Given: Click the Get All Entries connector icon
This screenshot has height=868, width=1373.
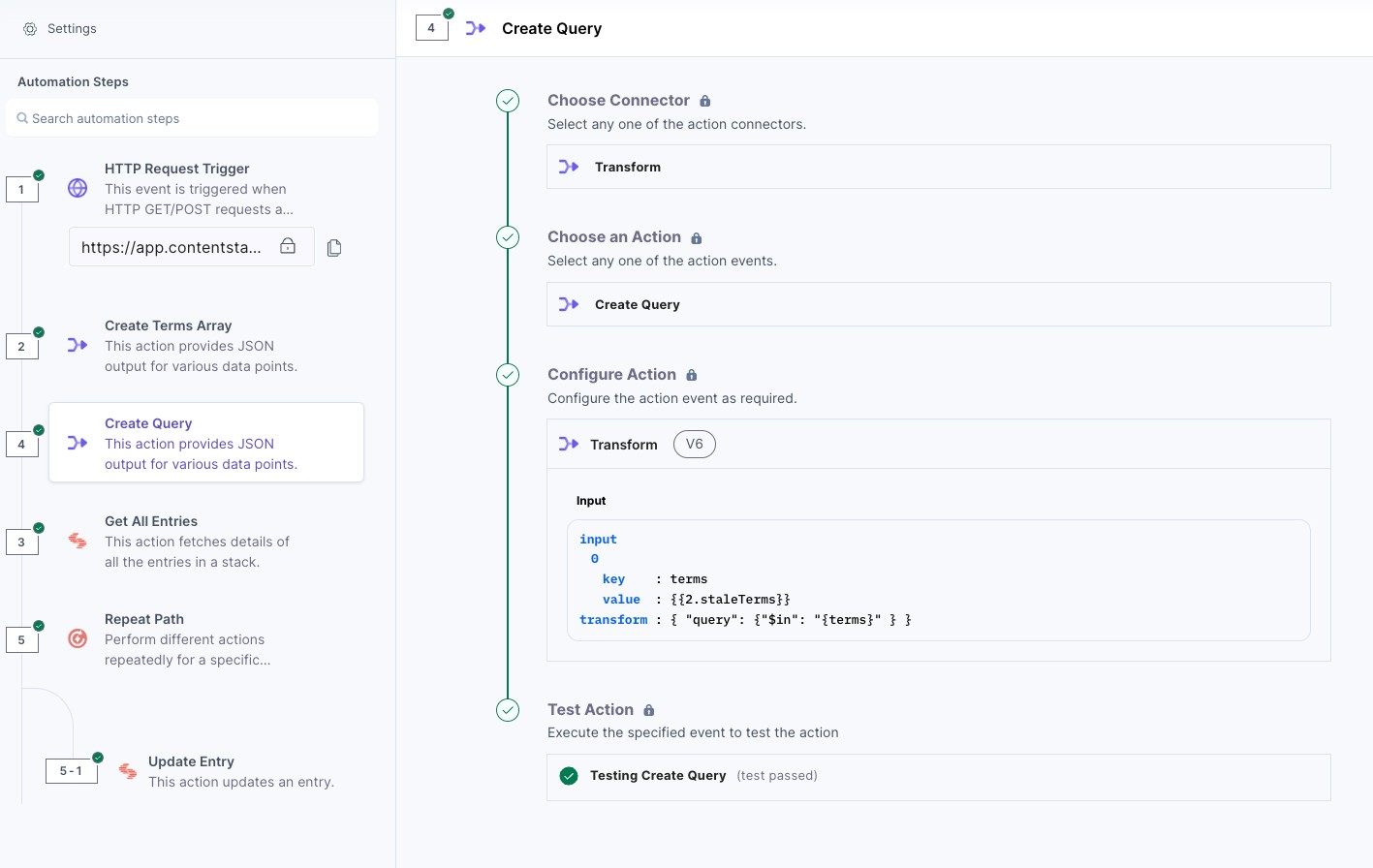Looking at the screenshot, I should pos(78,541).
